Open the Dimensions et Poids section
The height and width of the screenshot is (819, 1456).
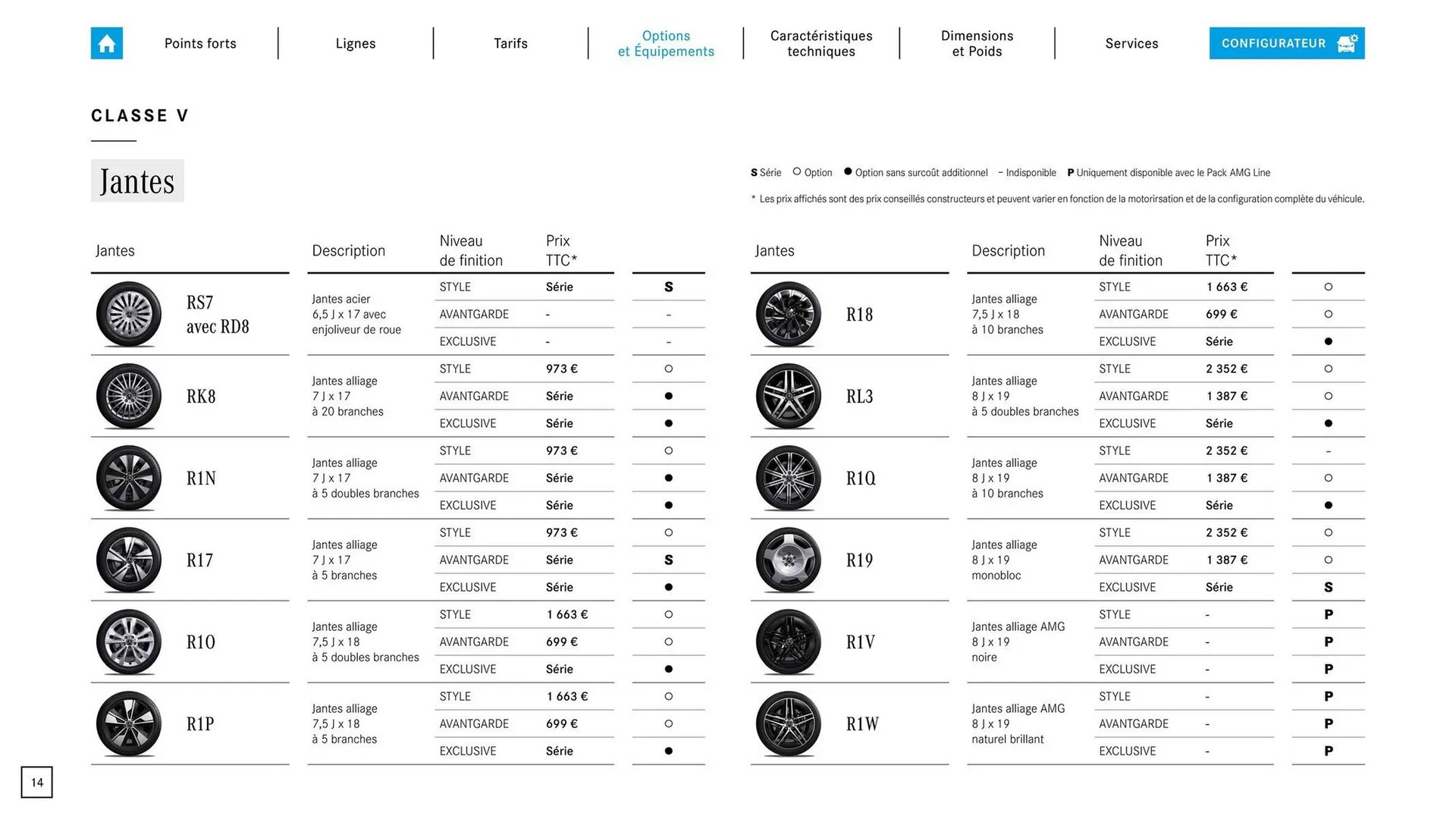click(x=977, y=43)
